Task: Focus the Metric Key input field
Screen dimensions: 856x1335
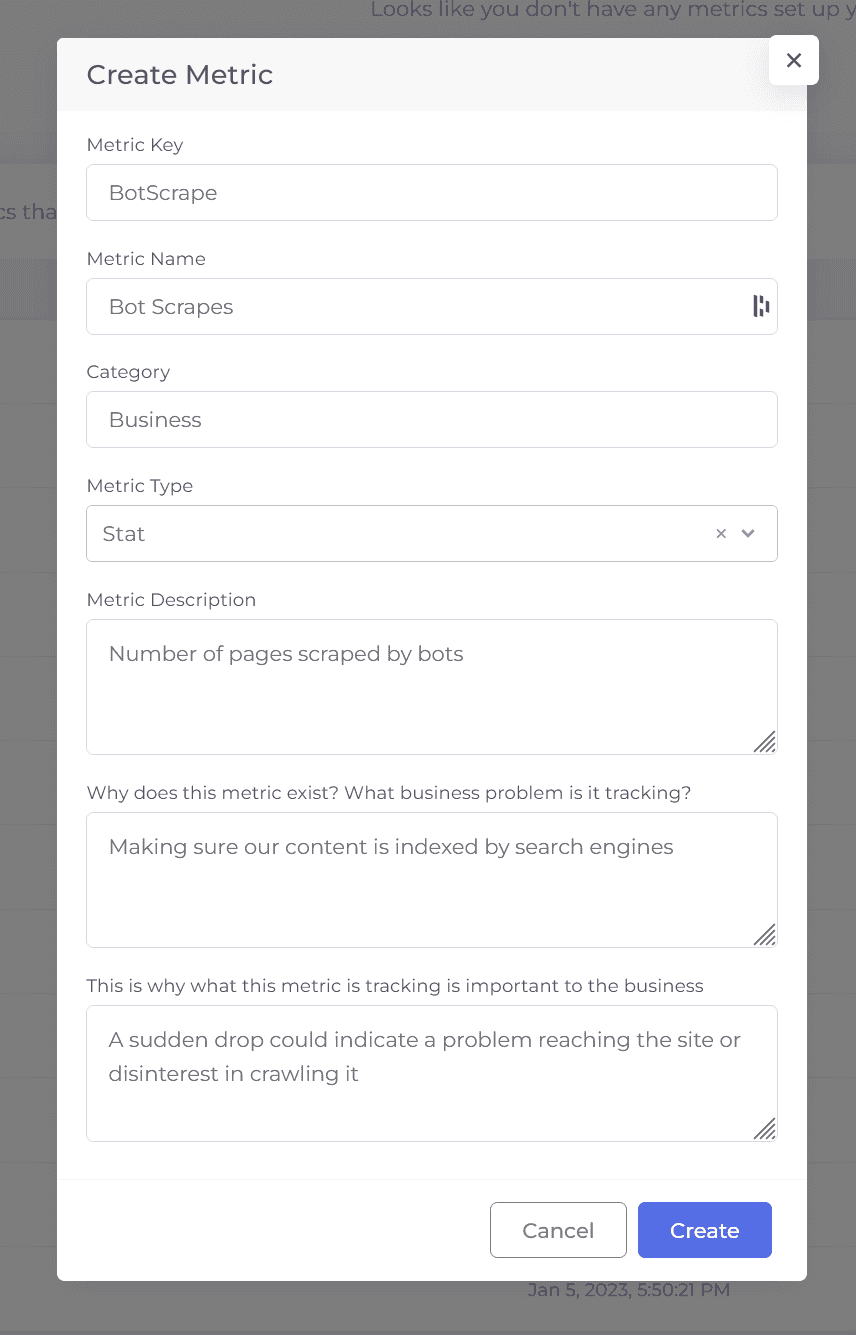Action: pyautogui.click(x=431, y=193)
